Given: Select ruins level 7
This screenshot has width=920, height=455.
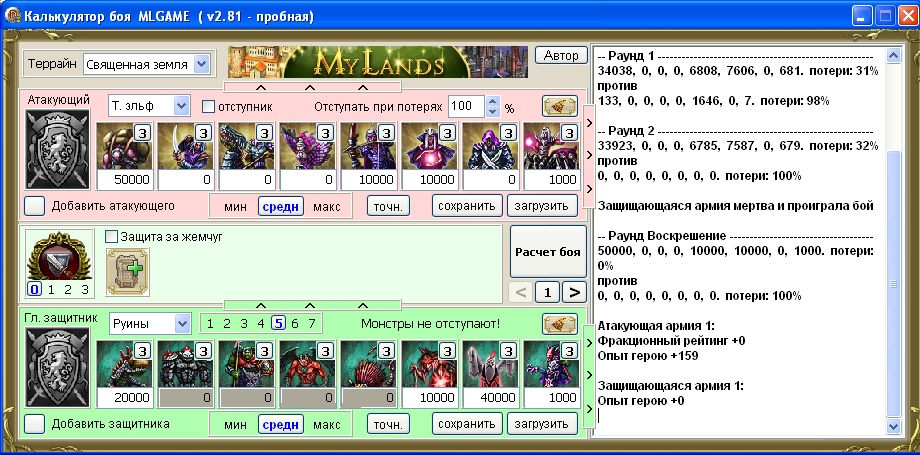Looking at the screenshot, I should (312, 323).
